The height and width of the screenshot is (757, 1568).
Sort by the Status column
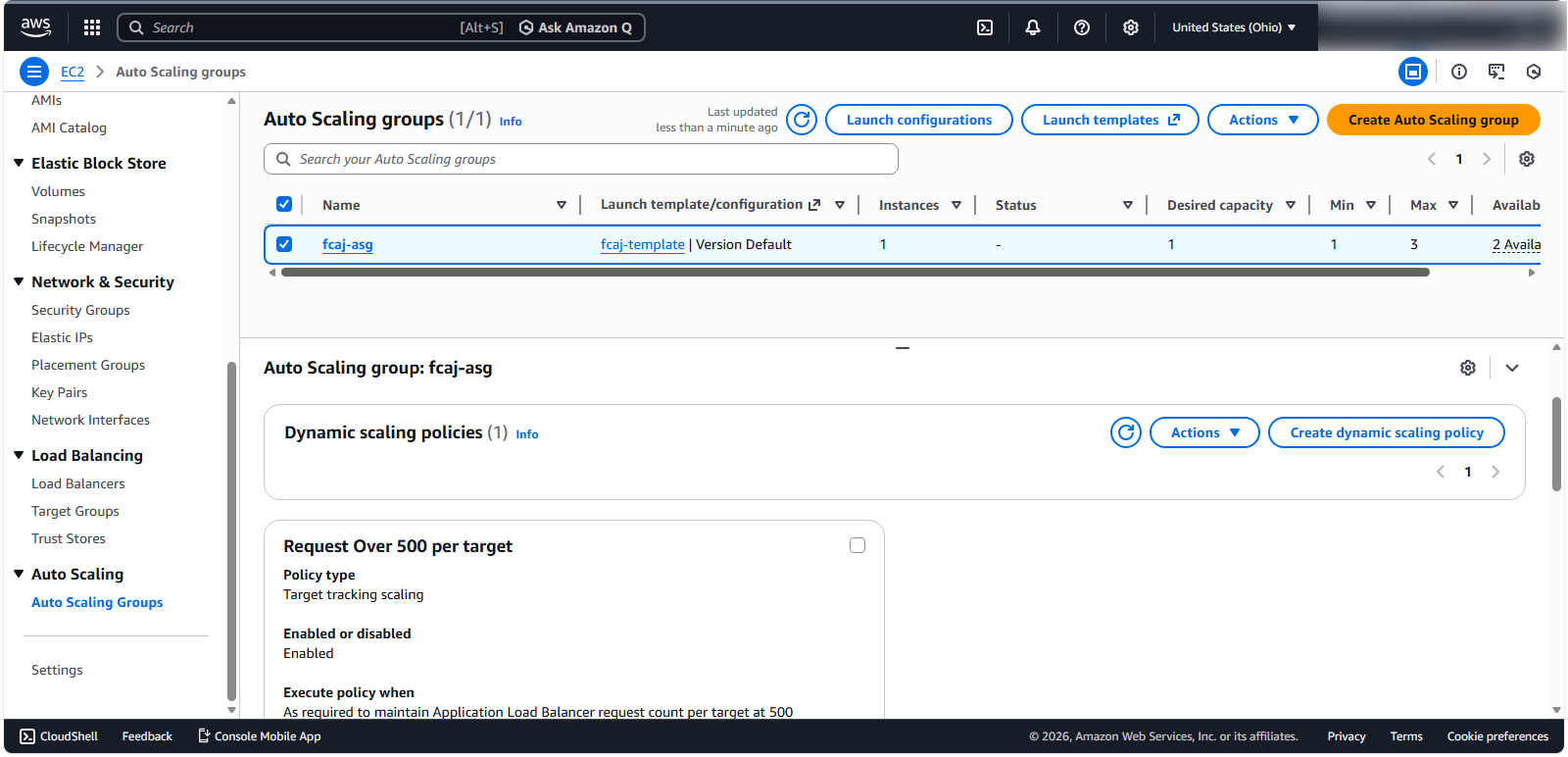coord(1128,205)
